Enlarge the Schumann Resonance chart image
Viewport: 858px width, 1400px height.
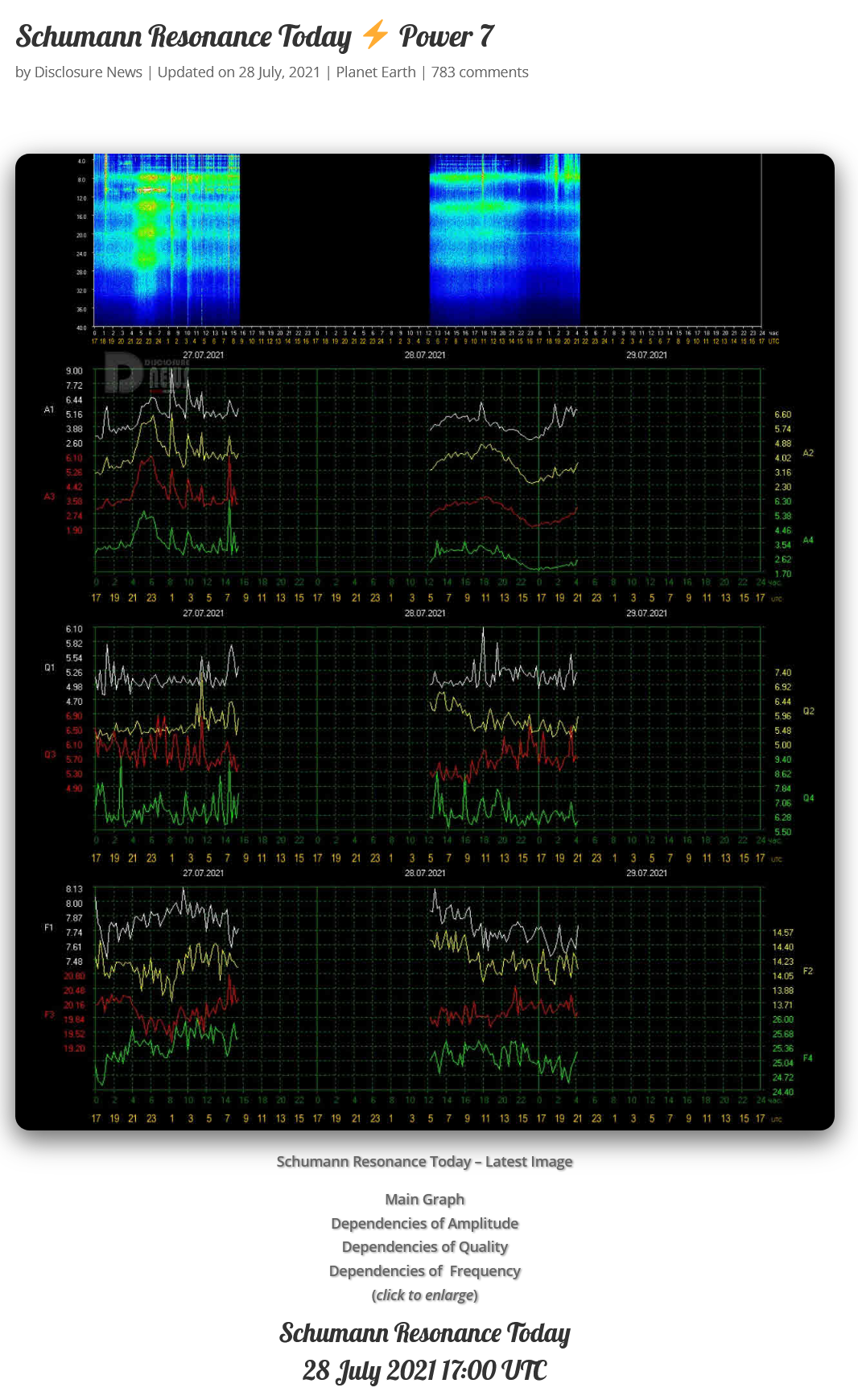(425, 642)
